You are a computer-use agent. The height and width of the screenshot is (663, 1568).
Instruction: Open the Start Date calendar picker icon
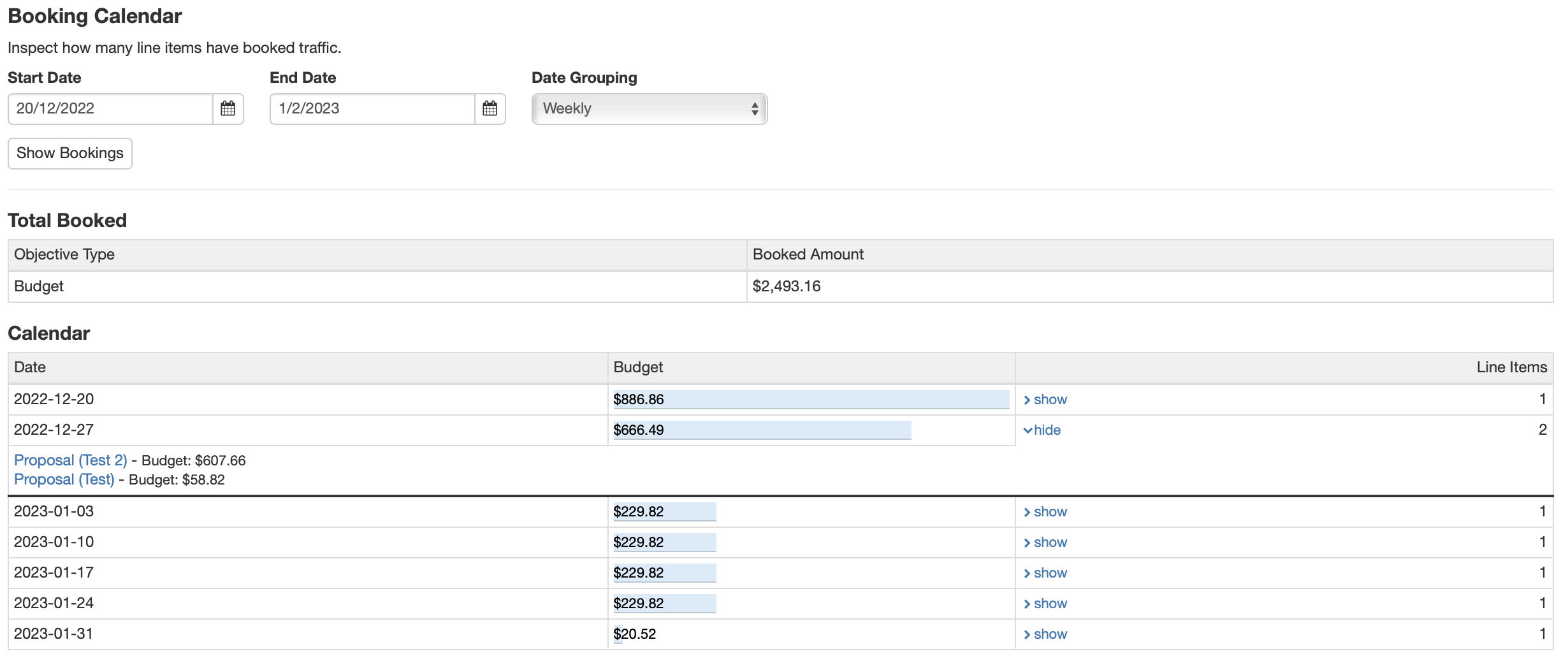tap(228, 109)
